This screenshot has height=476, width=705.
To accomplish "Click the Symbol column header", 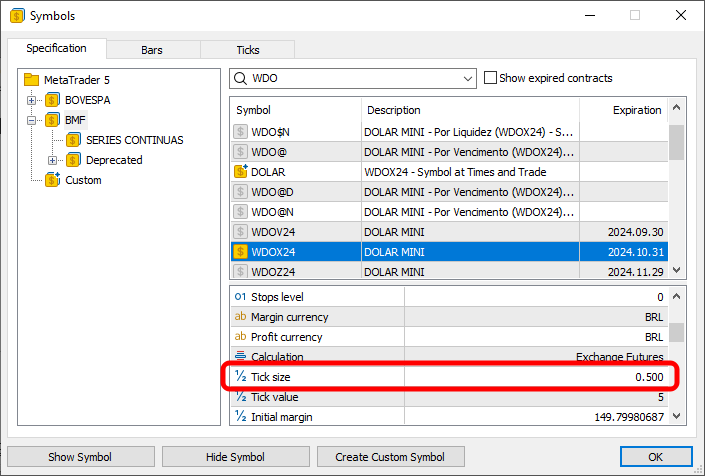I will pos(297,110).
